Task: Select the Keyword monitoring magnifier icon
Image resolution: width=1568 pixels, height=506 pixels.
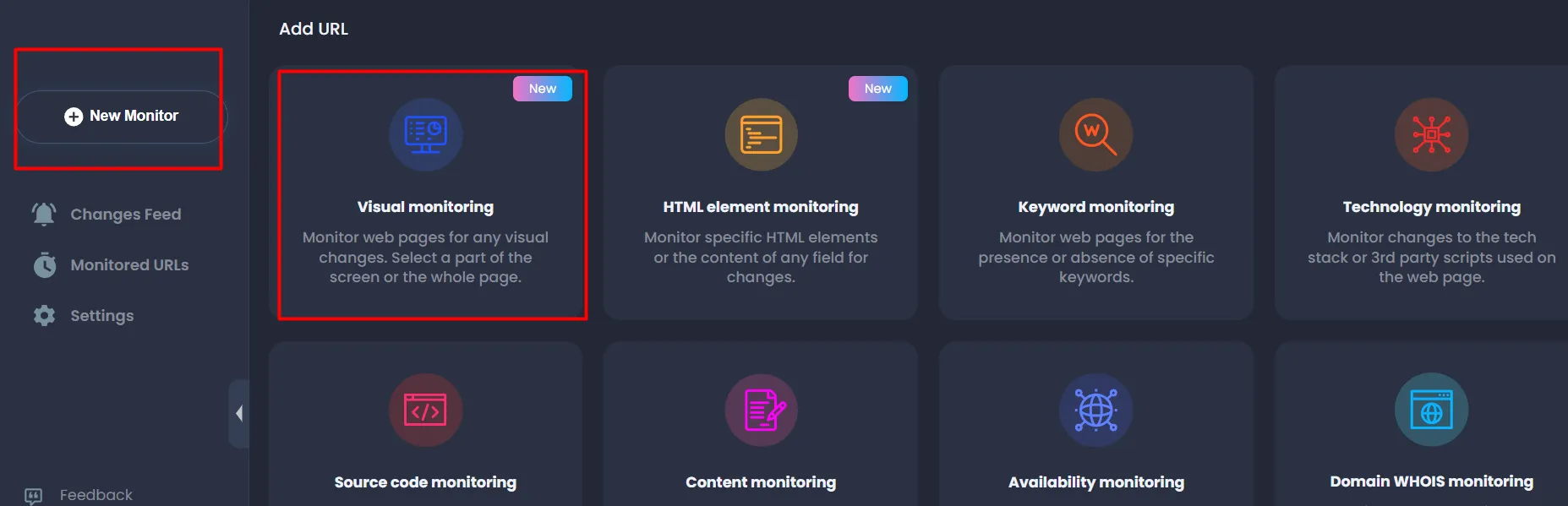Action: [1095, 134]
